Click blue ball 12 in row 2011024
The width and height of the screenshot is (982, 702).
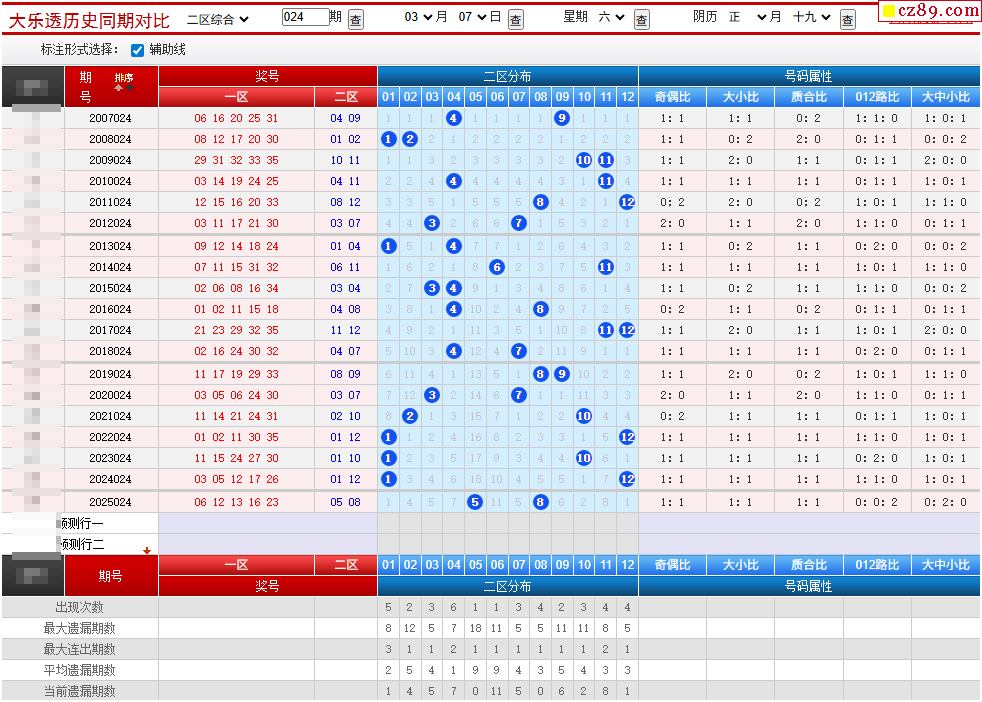(627, 202)
